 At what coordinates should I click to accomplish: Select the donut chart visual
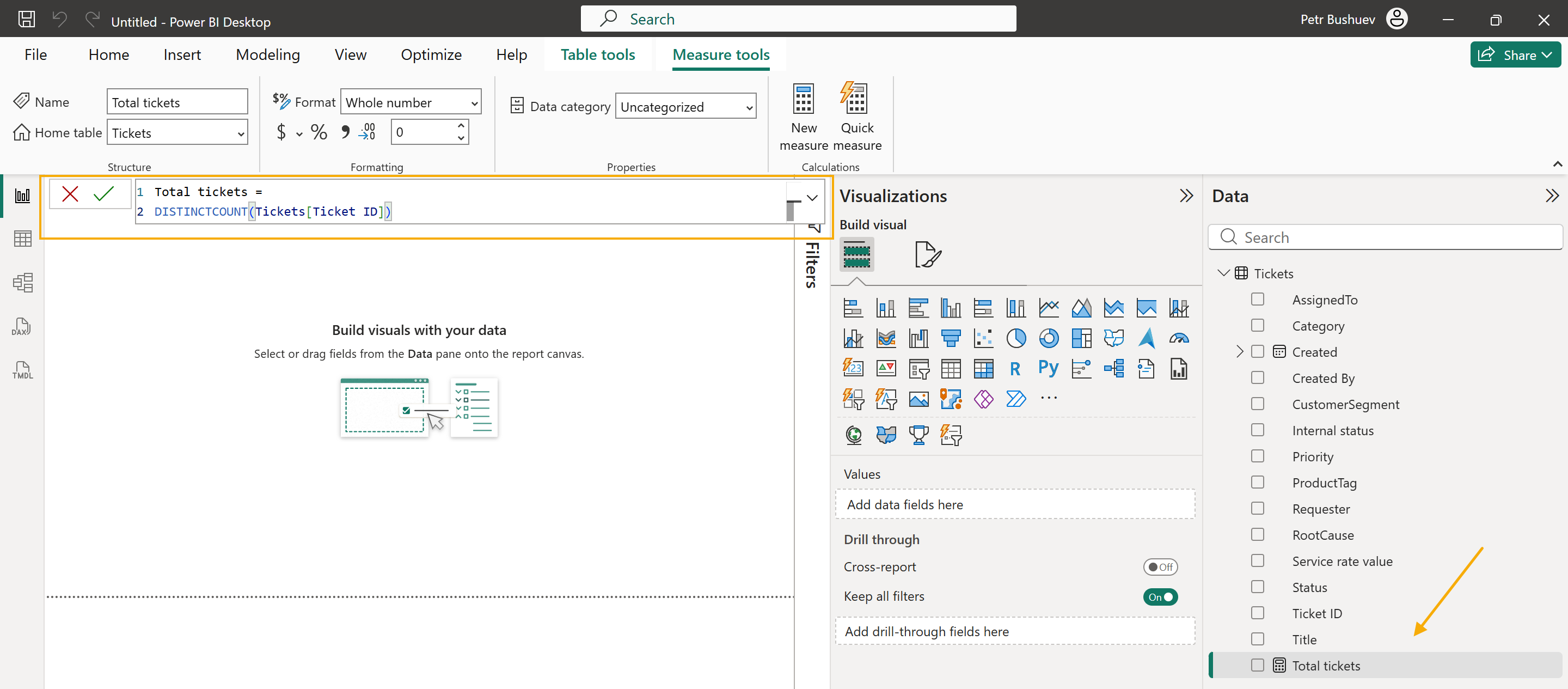tap(1048, 338)
